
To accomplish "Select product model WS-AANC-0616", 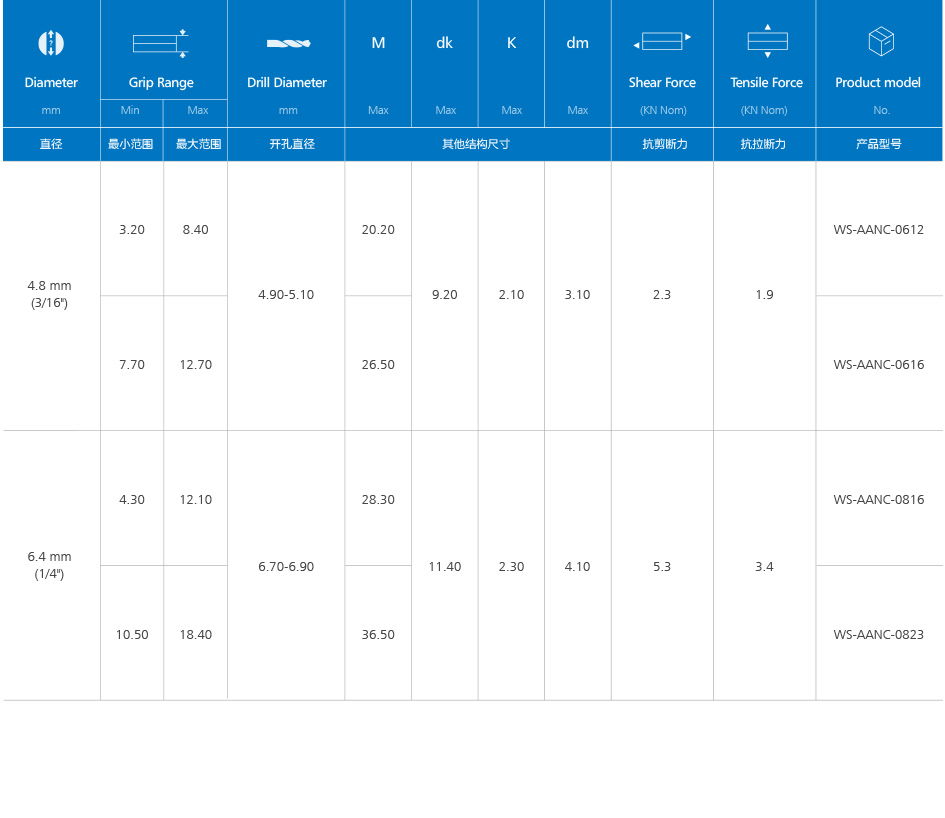I will [878, 365].
